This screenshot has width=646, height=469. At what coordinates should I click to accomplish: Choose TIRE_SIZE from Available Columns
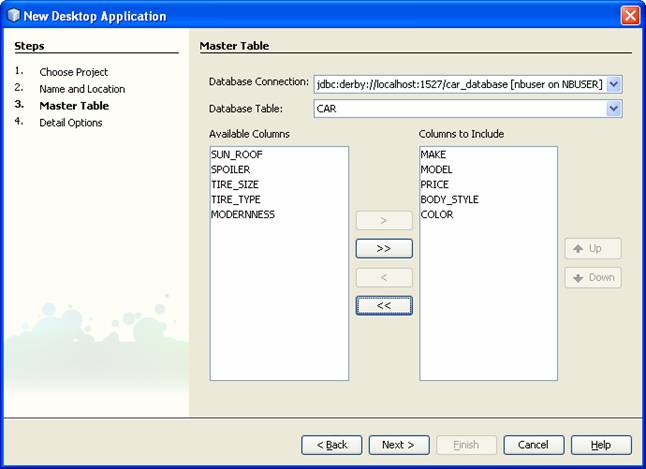pyautogui.click(x=235, y=185)
